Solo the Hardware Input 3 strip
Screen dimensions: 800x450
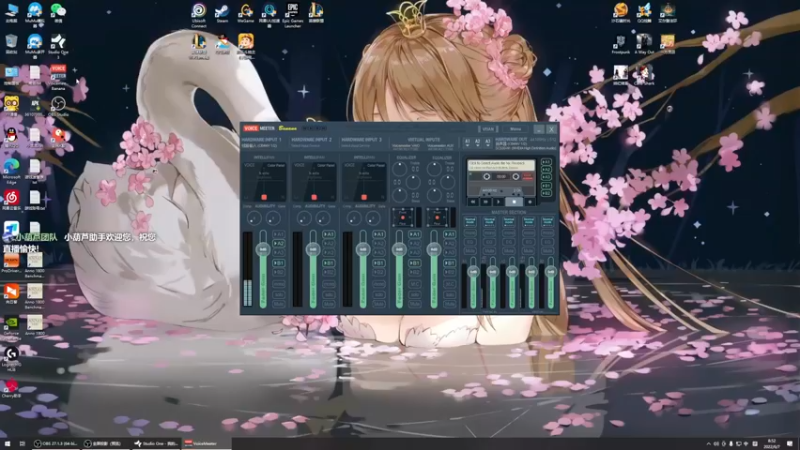coord(379,294)
